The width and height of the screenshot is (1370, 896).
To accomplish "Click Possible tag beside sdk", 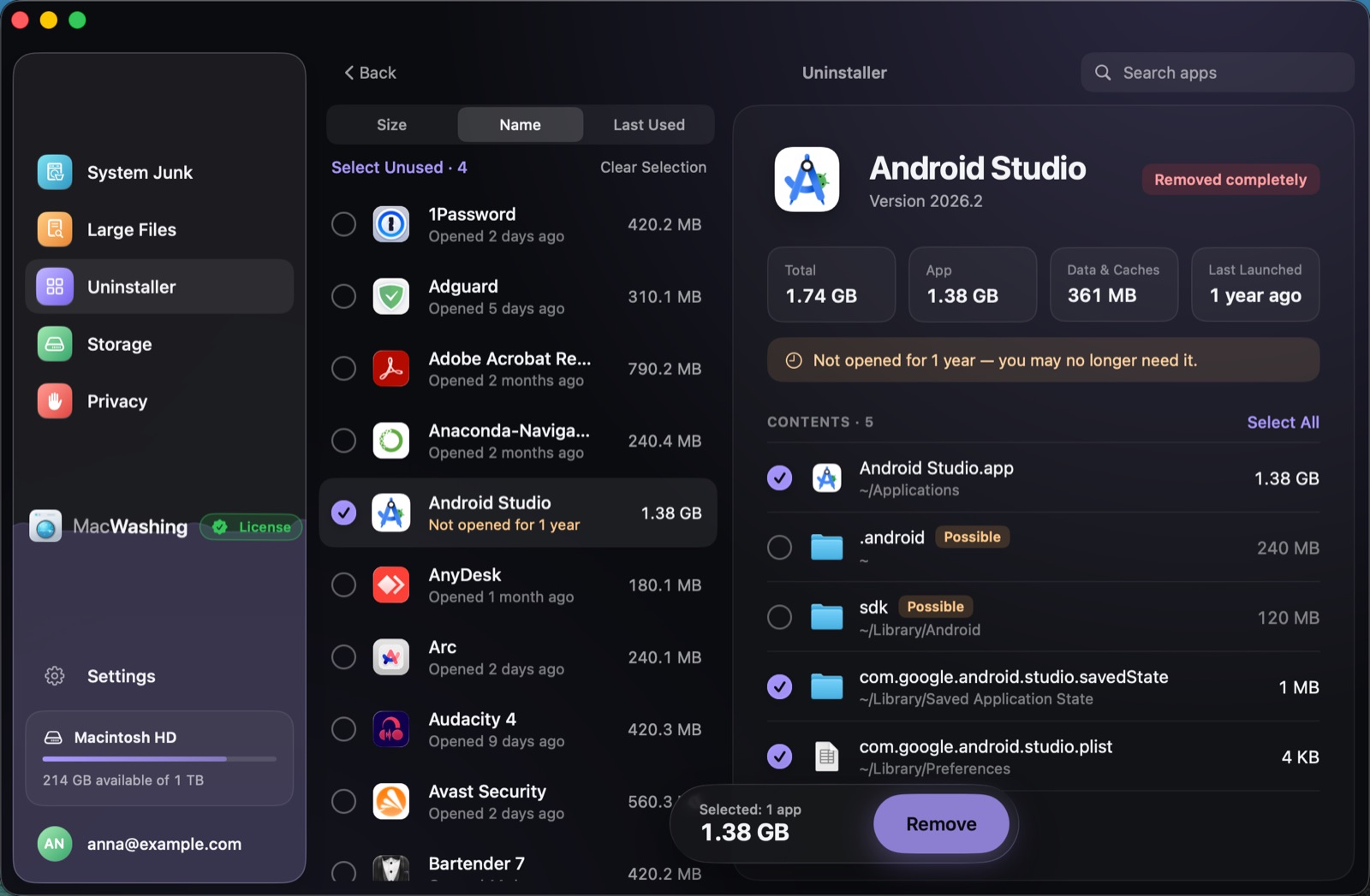I will (x=935, y=607).
